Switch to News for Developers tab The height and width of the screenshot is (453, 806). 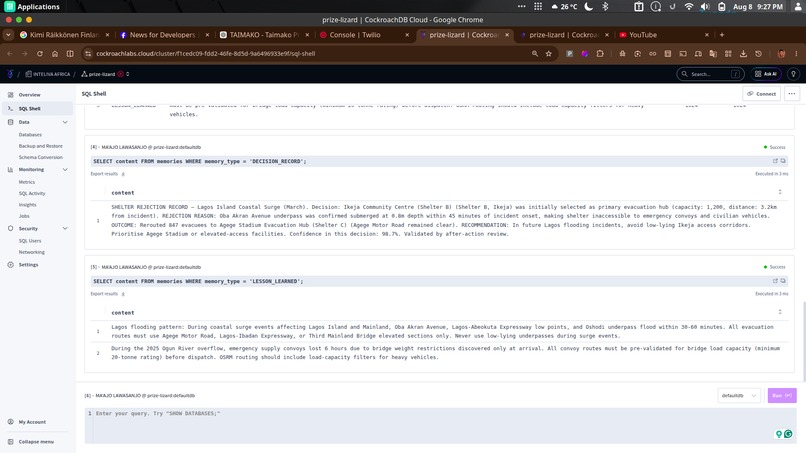(164, 35)
